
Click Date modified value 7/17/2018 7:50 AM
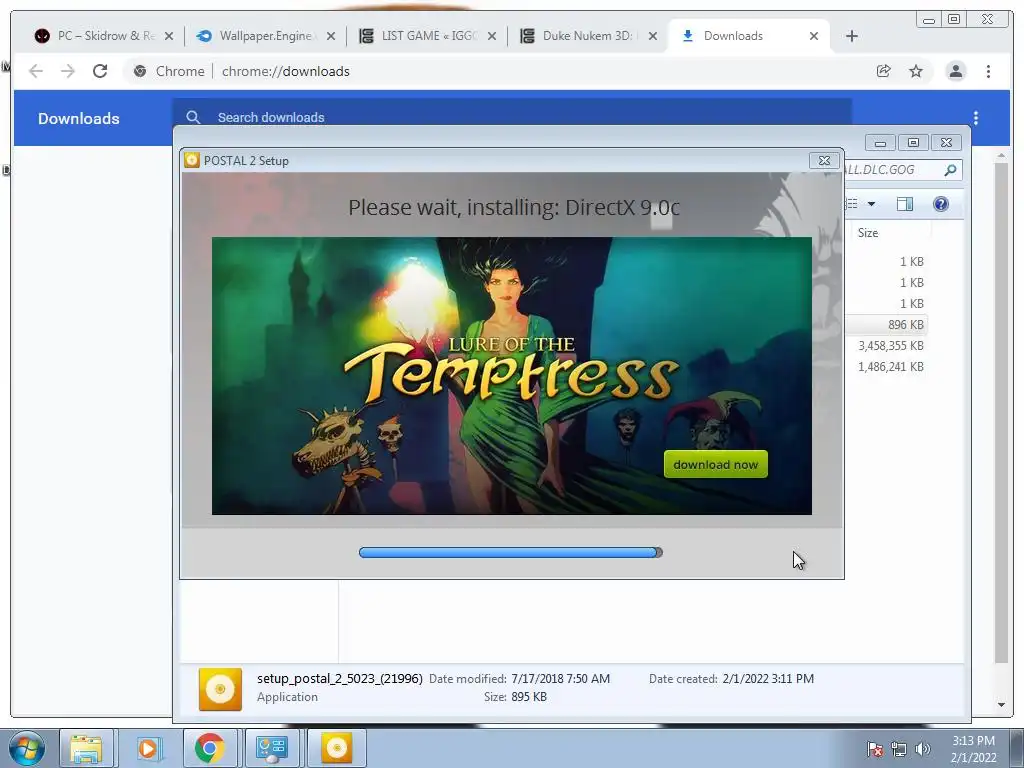pos(560,679)
